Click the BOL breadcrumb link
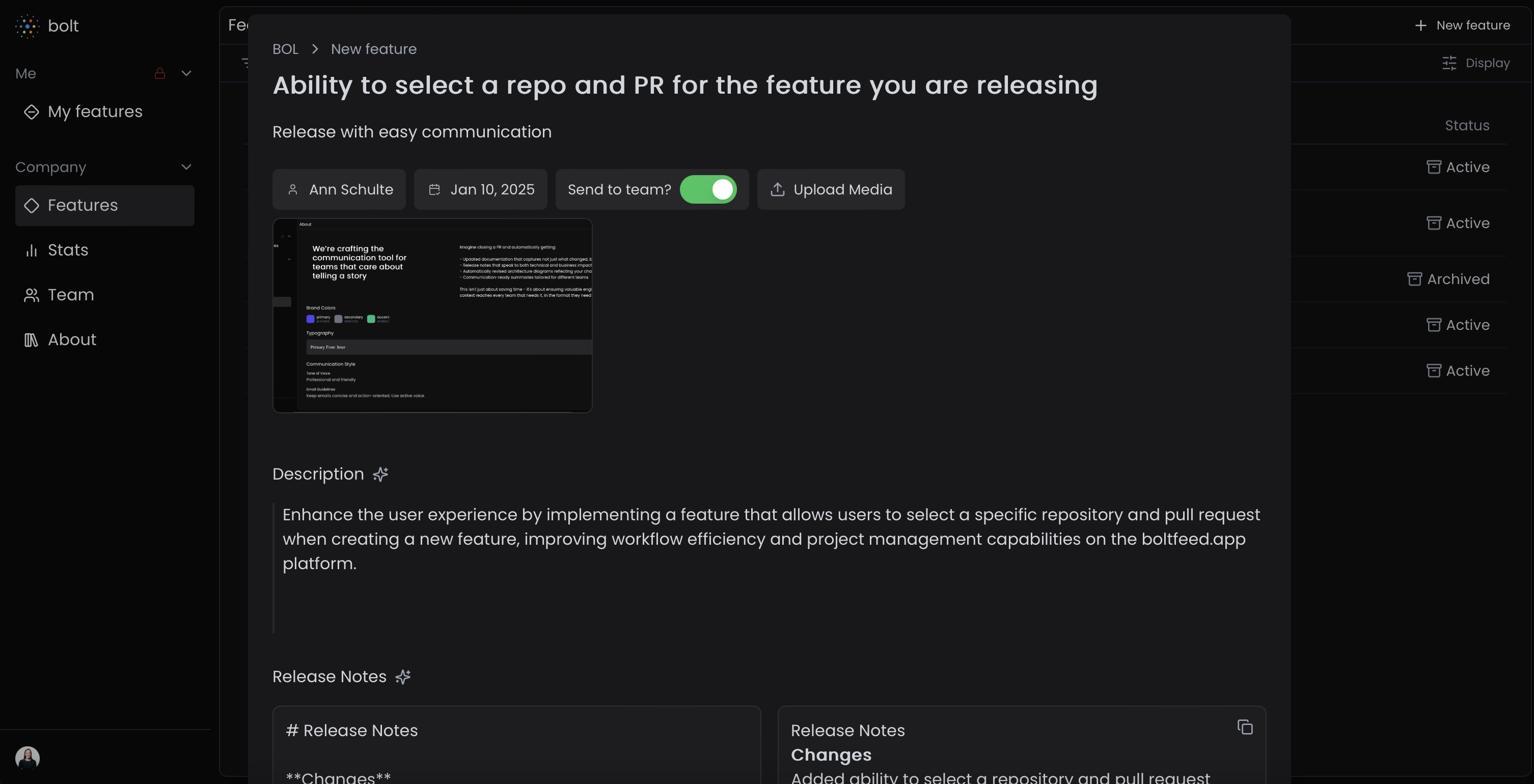The width and height of the screenshot is (1534, 784). click(285, 49)
